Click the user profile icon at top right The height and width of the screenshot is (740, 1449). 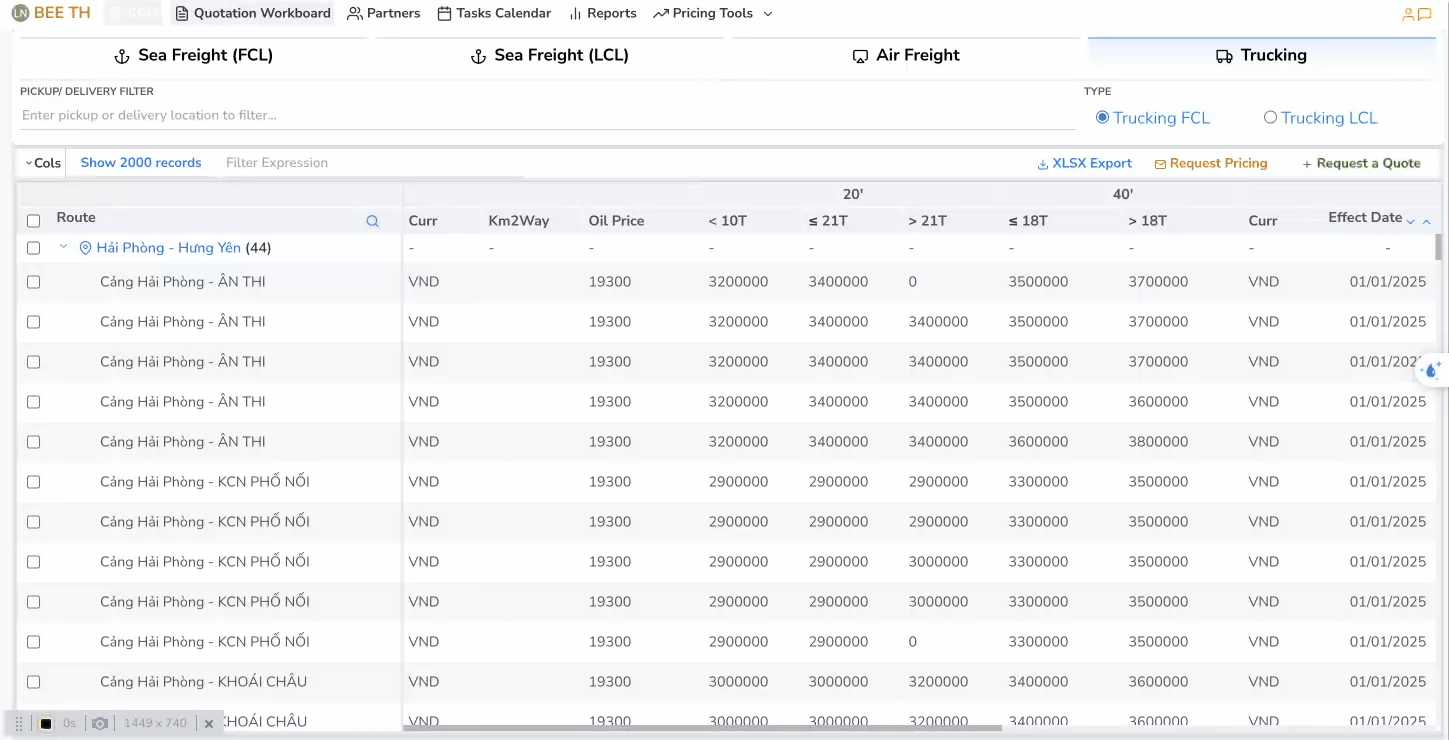coord(1408,14)
